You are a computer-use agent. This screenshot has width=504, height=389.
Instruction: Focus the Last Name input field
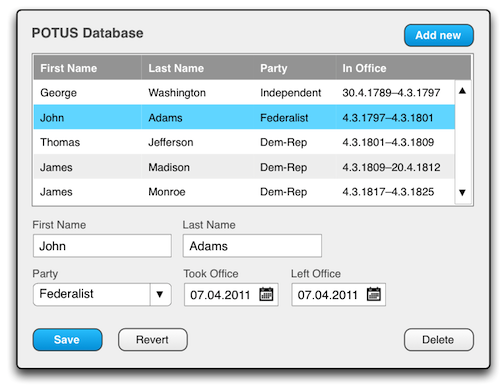point(252,246)
